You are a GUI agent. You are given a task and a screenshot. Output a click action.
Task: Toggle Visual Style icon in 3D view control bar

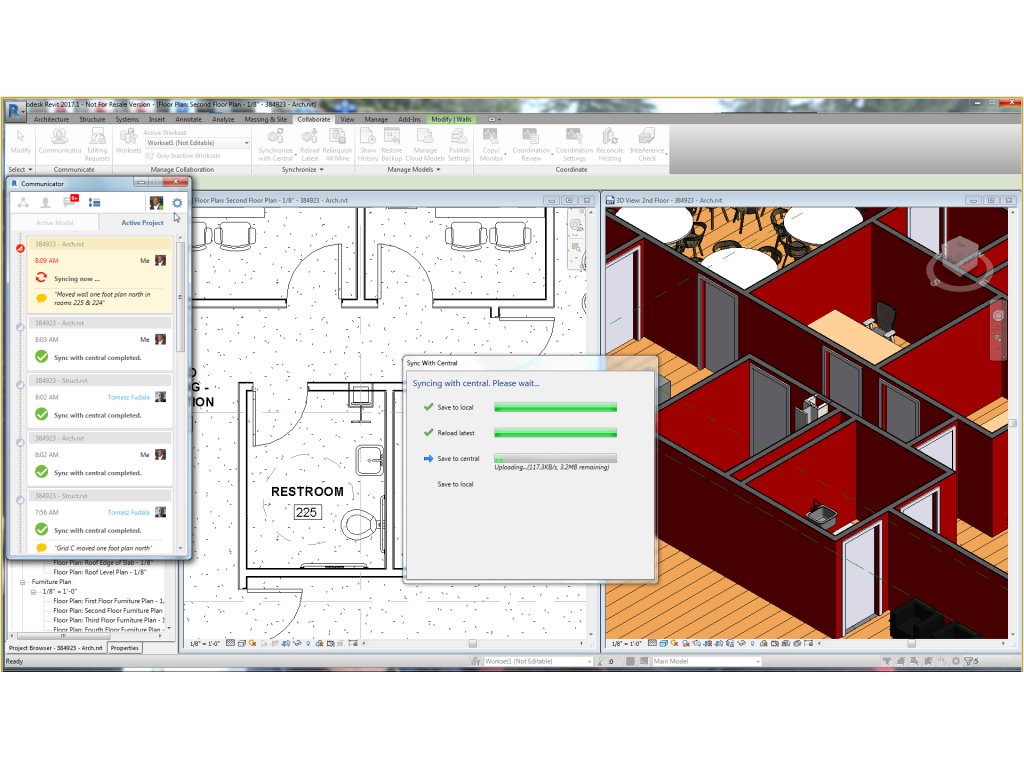664,643
